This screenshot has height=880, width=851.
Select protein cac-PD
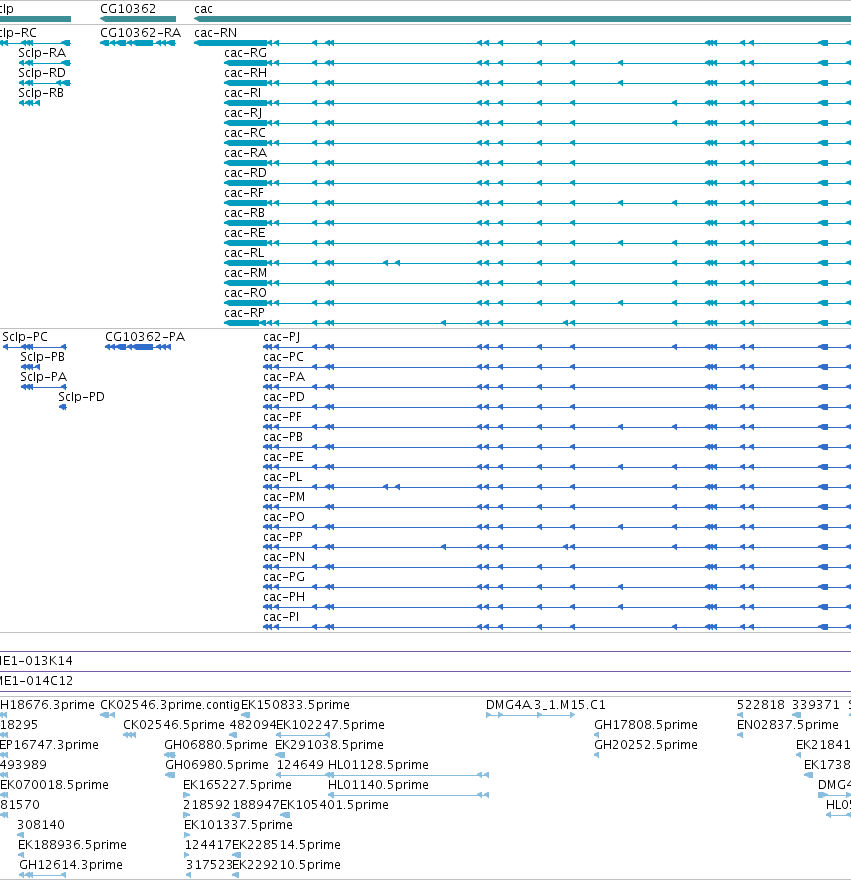[284, 397]
